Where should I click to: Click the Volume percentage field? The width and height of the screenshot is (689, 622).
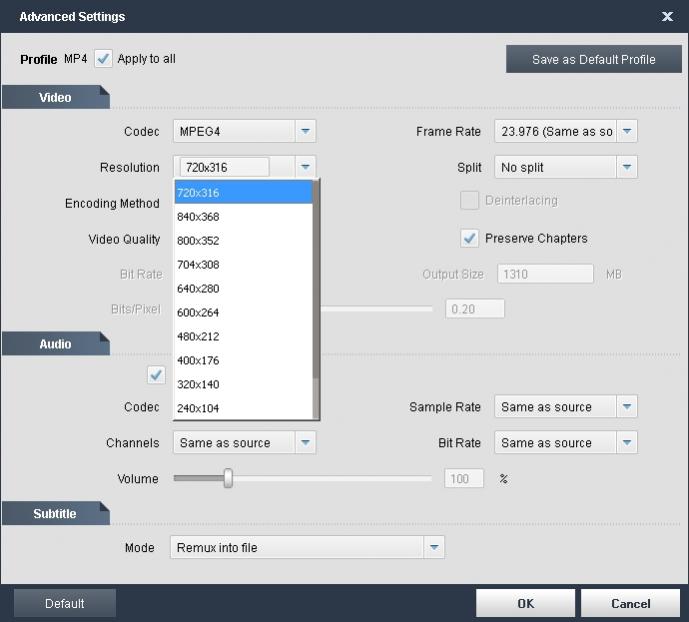(x=464, y=478)
